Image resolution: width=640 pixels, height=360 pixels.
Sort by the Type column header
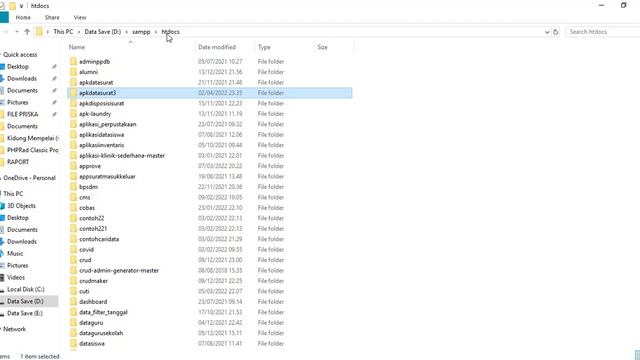pyautogui.click(x=264, y=47)
